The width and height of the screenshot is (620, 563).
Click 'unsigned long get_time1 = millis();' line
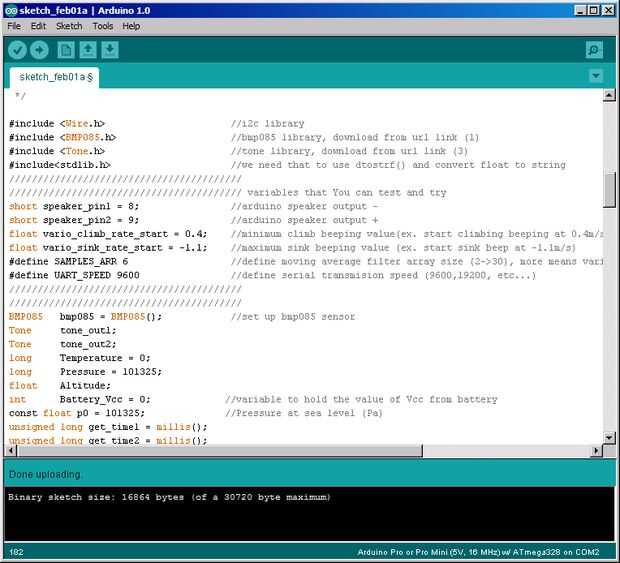(x=108, y=427)
